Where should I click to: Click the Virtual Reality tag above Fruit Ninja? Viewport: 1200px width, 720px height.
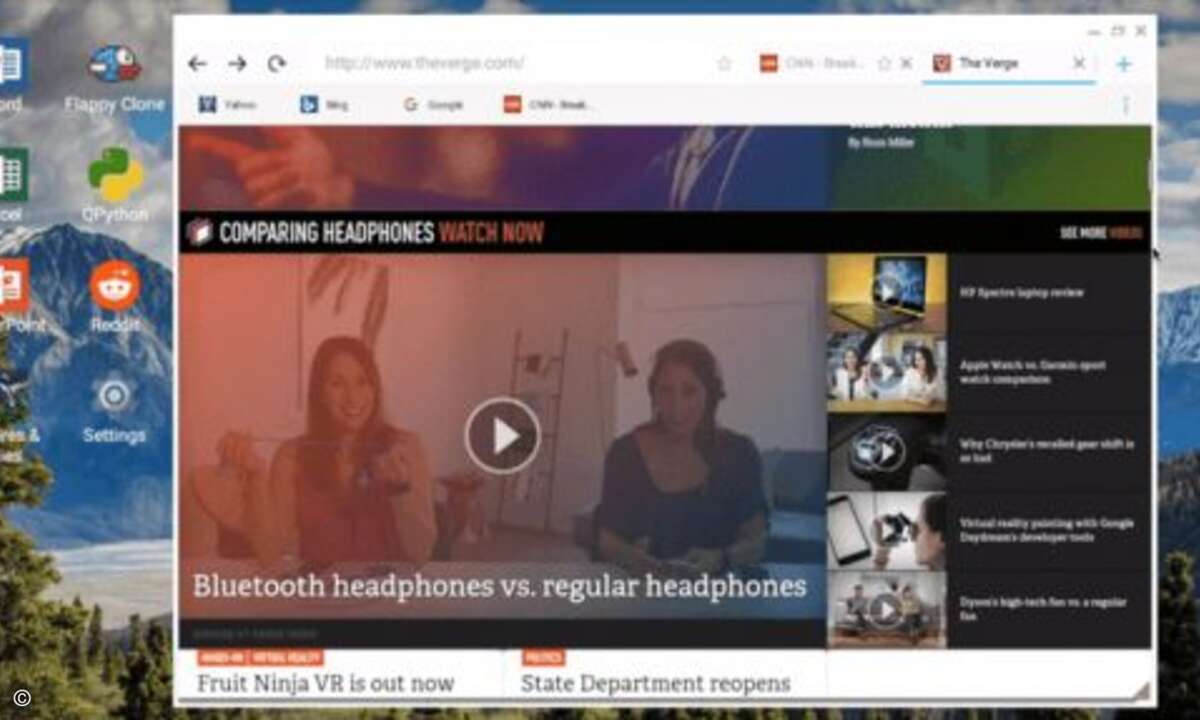click(x=287, y=657)
